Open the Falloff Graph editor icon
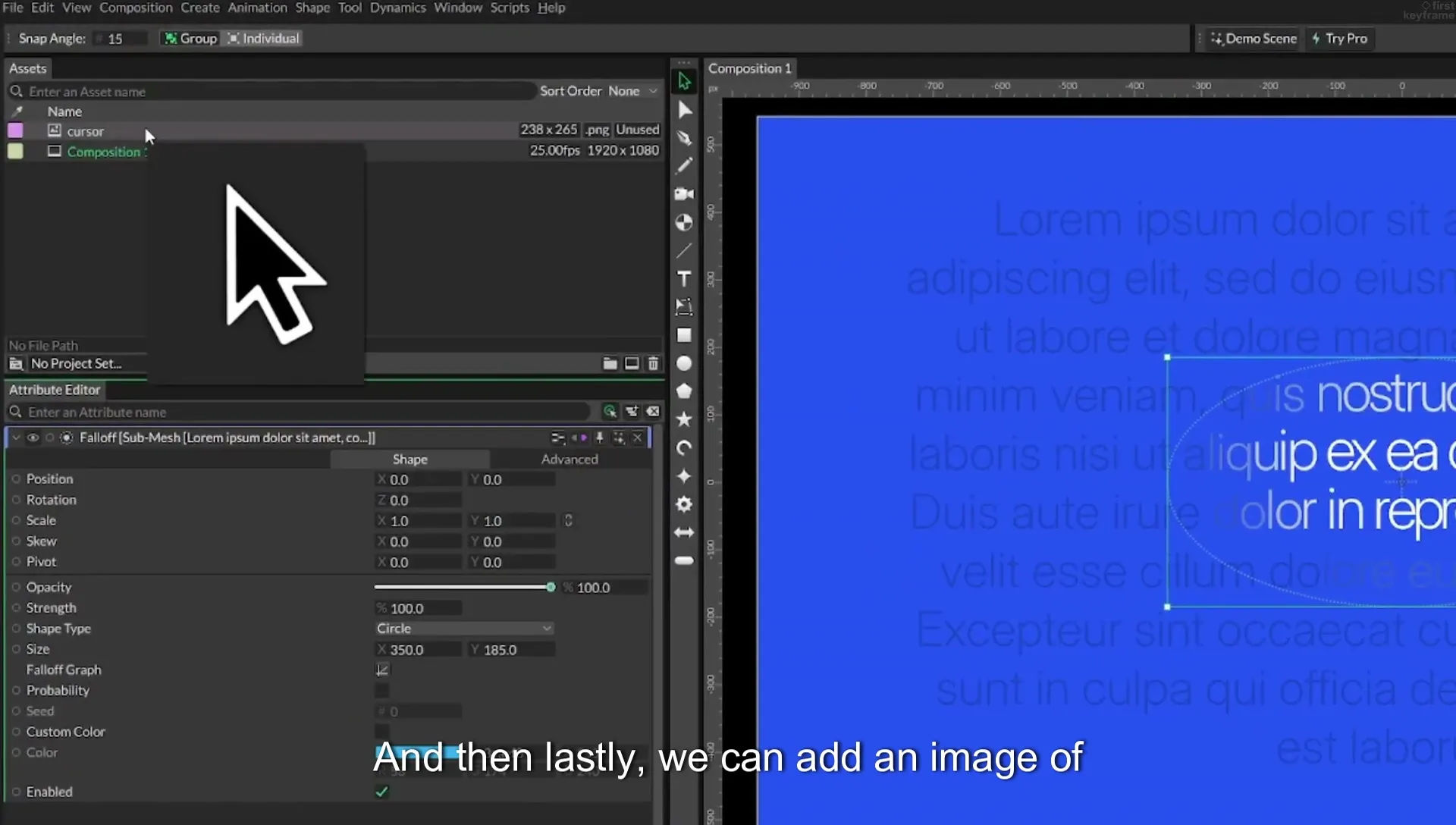 tap(382, 670)
